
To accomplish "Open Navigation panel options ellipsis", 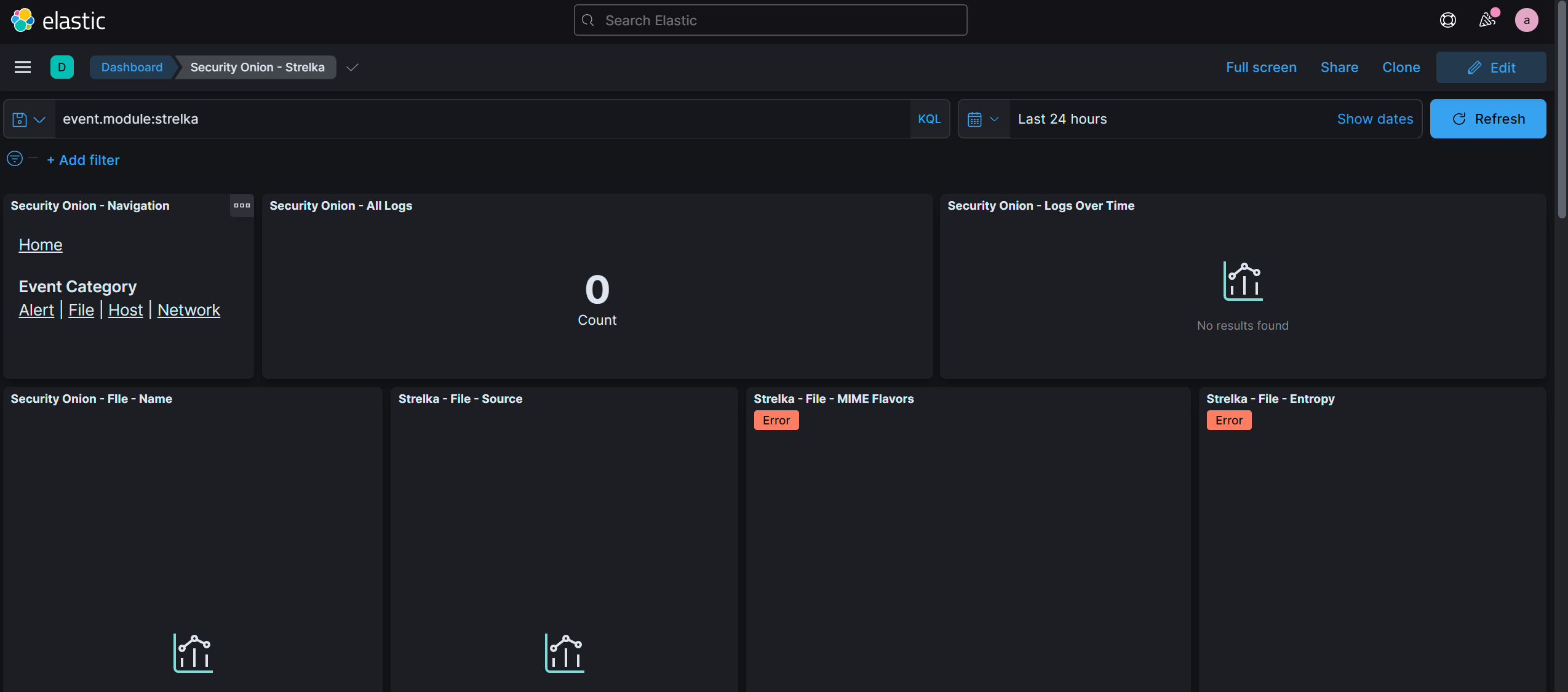I will tap(242, 205).
